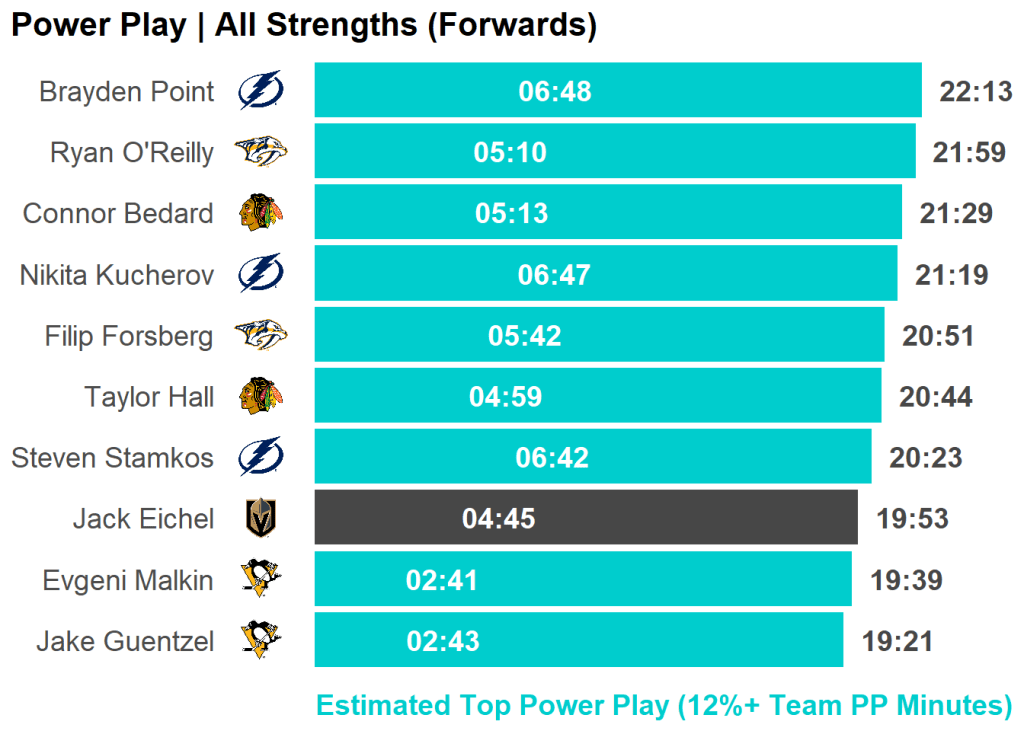Click the Predators logo beside Filip Forsberg
Viewport: 1024px width, 731px height.
click(260, 335)
